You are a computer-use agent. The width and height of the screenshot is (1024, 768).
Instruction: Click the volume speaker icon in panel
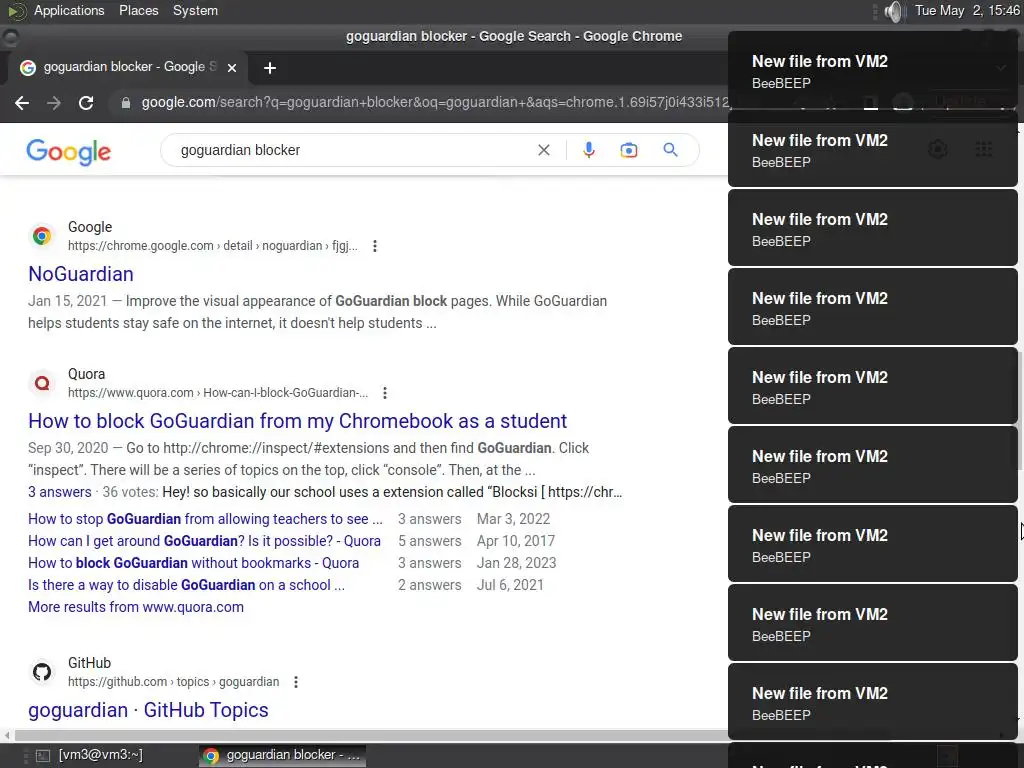tap(893, 11)
